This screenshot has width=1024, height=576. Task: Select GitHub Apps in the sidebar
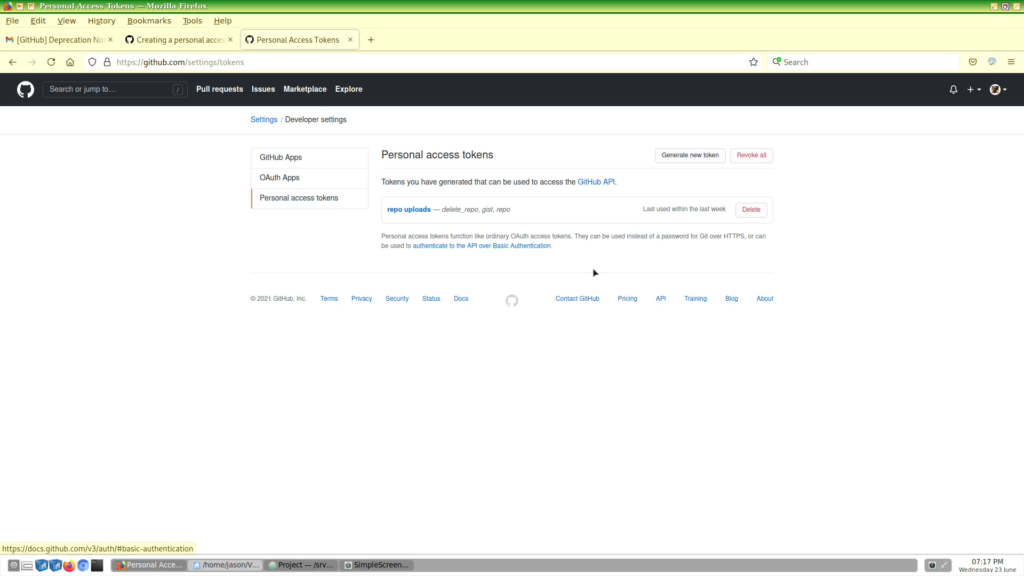click(x=310, y=157)
